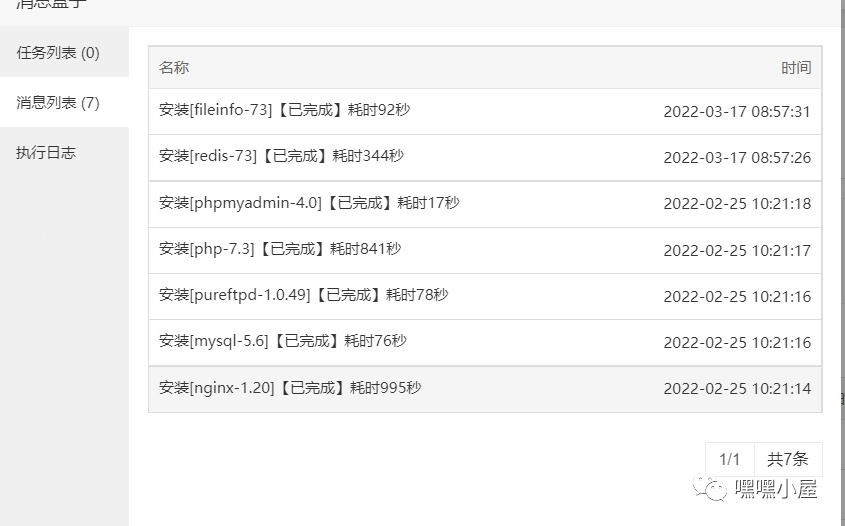Image resolution: width=845 pixels, height=526 pixels.
Task: Select the nginx-1.20 install message row
Action: tap(485, 389)
